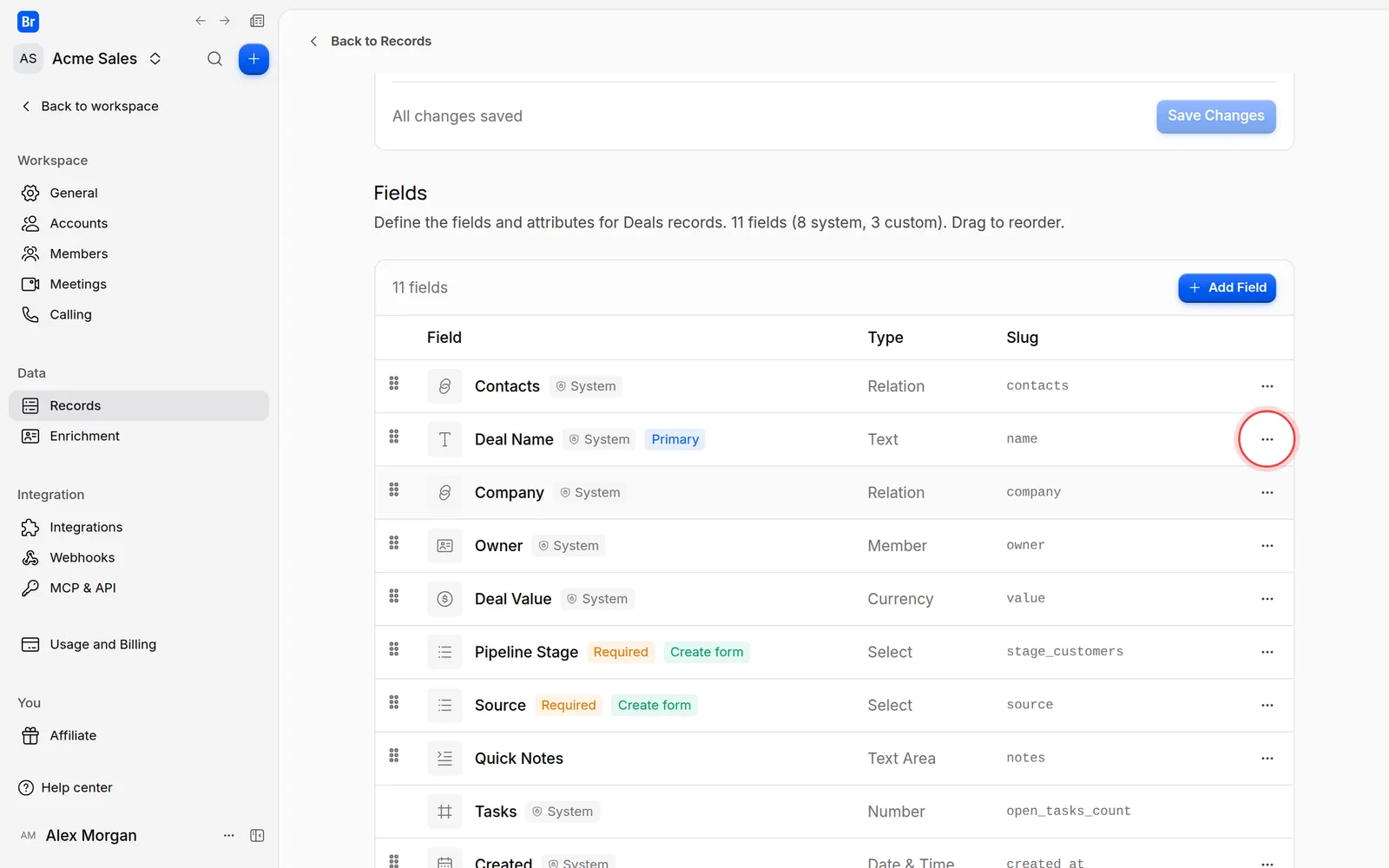Open Integrations page

point(139,527)
